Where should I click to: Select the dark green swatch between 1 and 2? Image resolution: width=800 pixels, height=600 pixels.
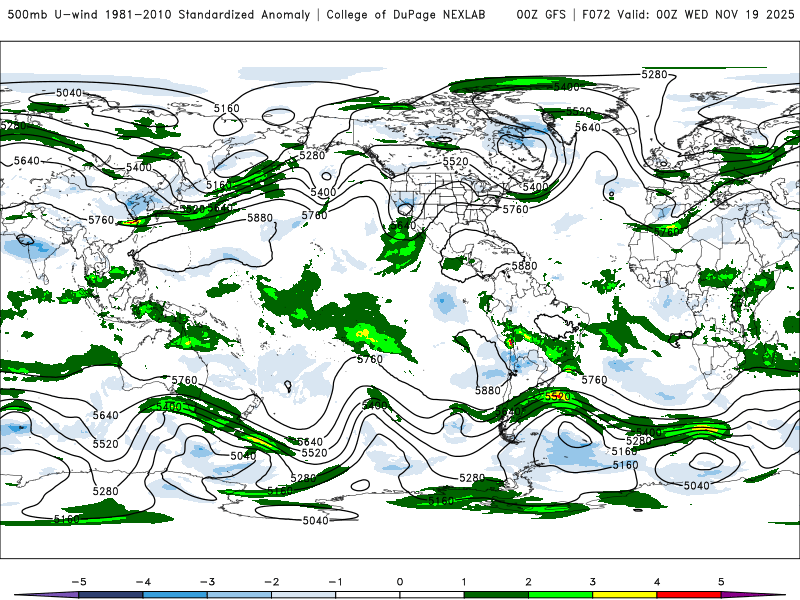pos(496,595)
